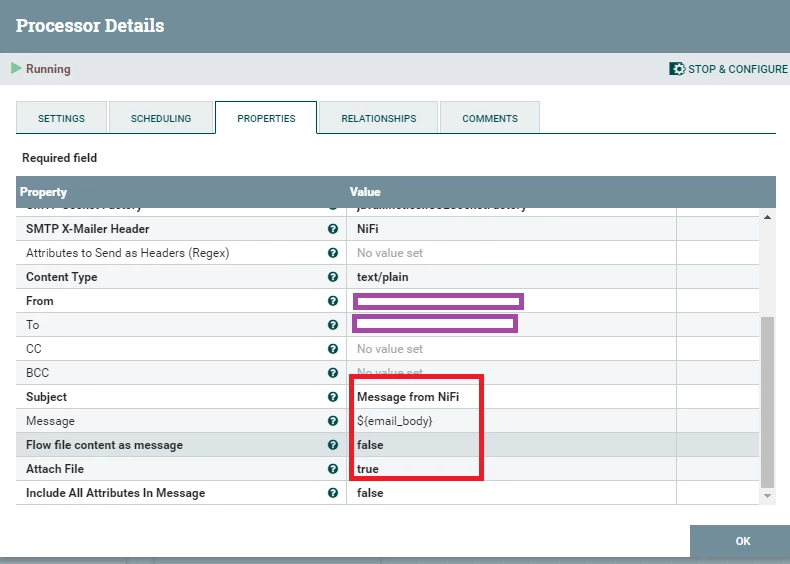The height and width of the screenshot is (564, 790).
Task: Click the Stop & Configure gear icon
Action: click(677, 69)
